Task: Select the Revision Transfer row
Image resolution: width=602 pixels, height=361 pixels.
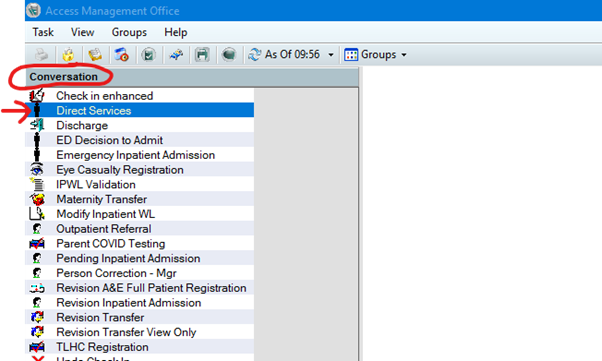Action: 140,317
